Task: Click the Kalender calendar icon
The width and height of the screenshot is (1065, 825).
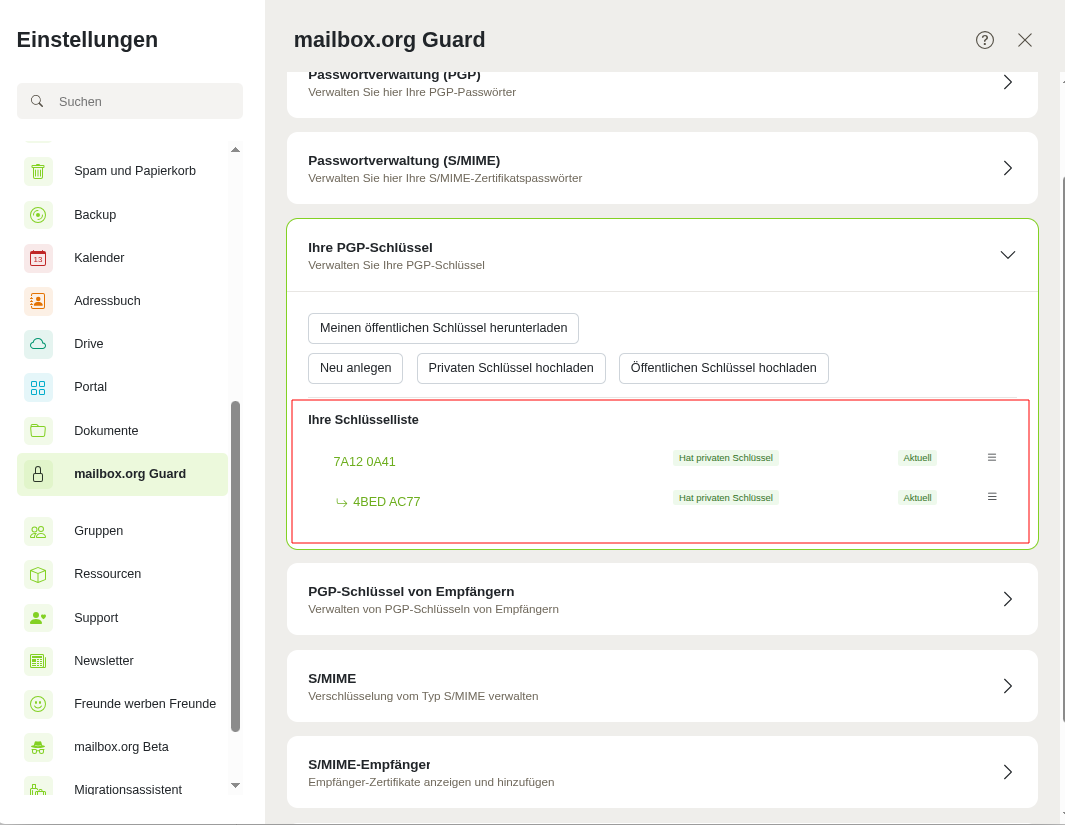Action: pos(38,258)
